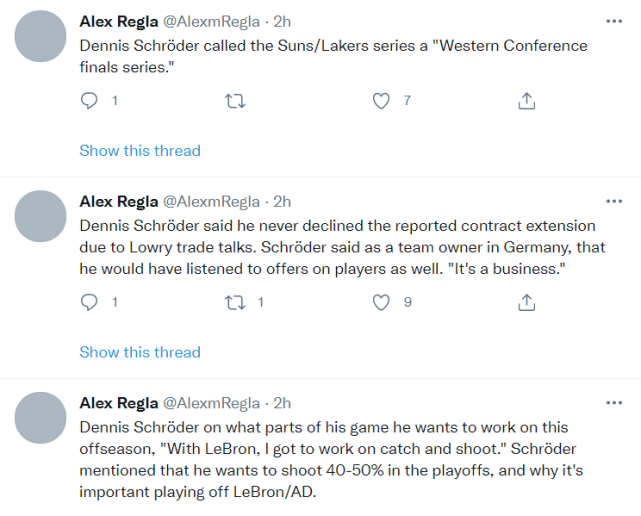The width and height of the screenshot is (641, 516).
Task: Retweet the Lowry trade talks tweet
Action: click(235, 302)
